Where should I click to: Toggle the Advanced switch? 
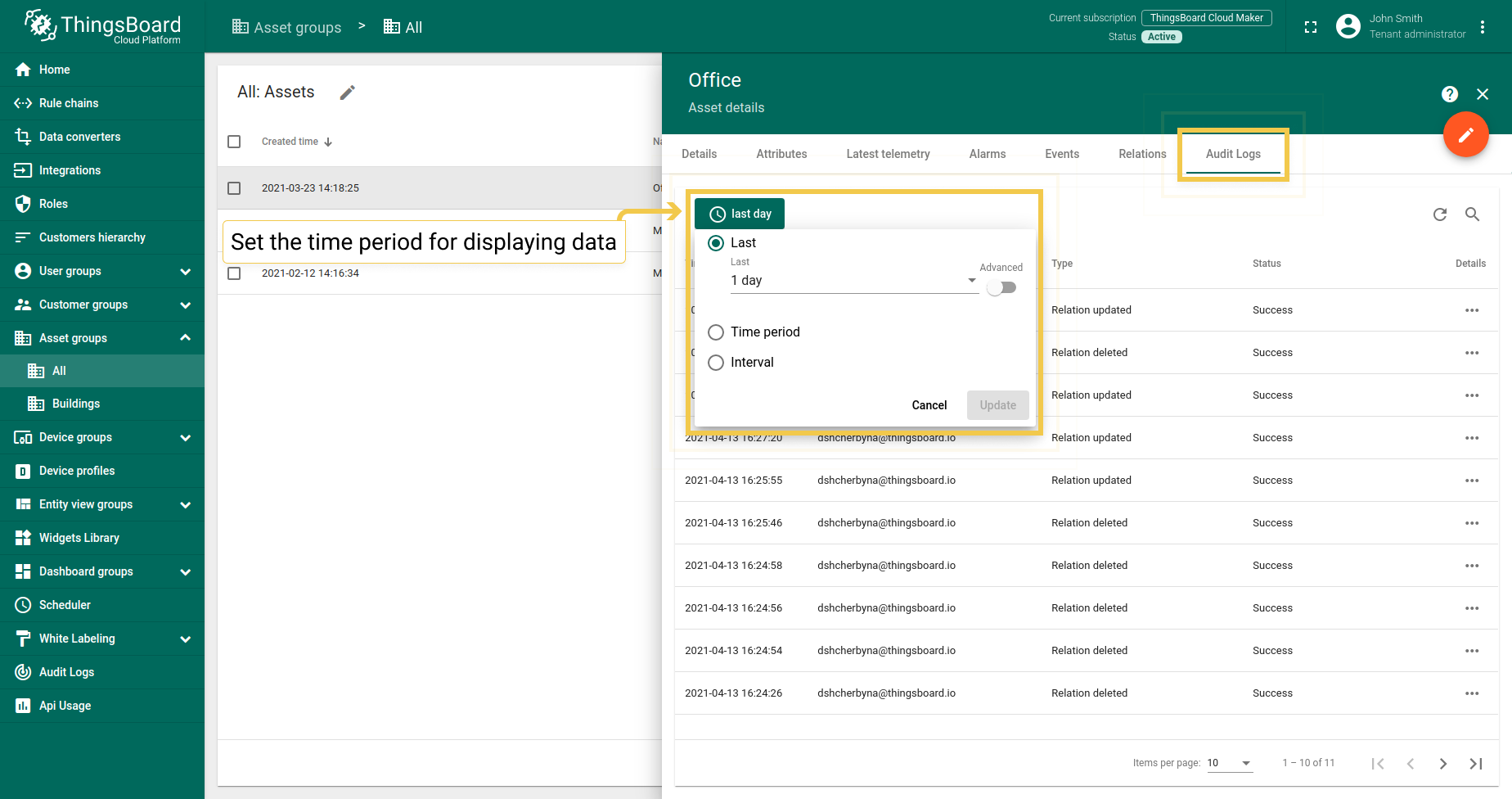tap(1001, 287)
